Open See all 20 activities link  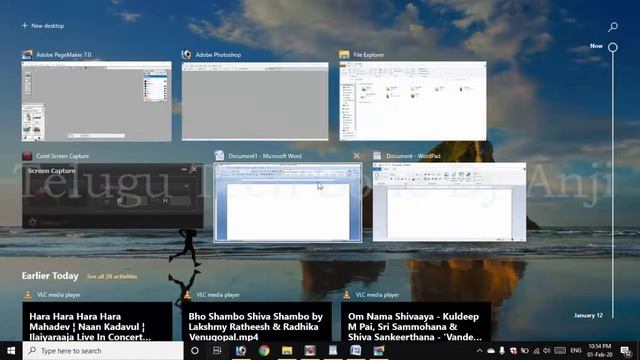(112, 277)
